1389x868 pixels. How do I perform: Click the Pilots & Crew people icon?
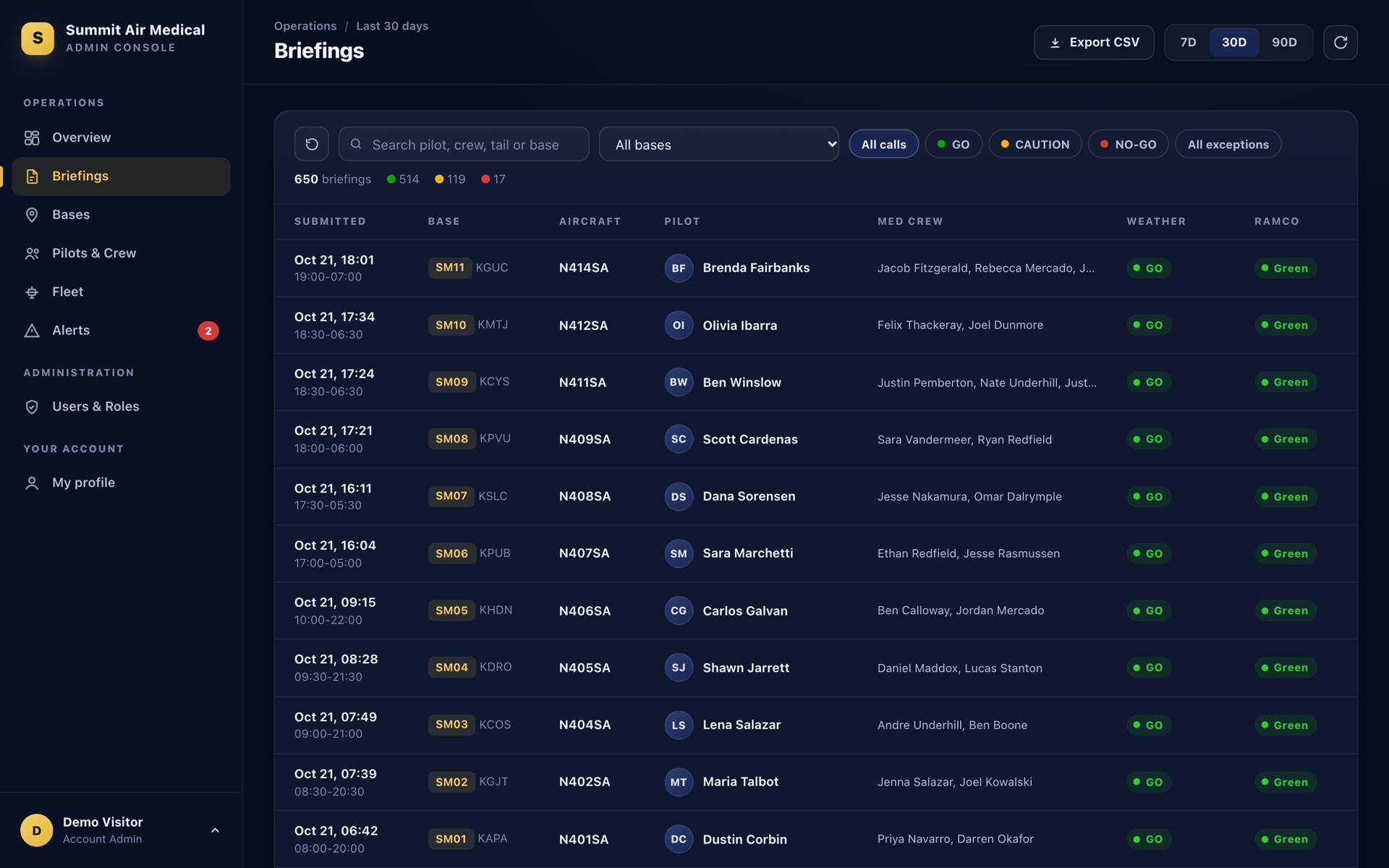[x=32, y=253]
